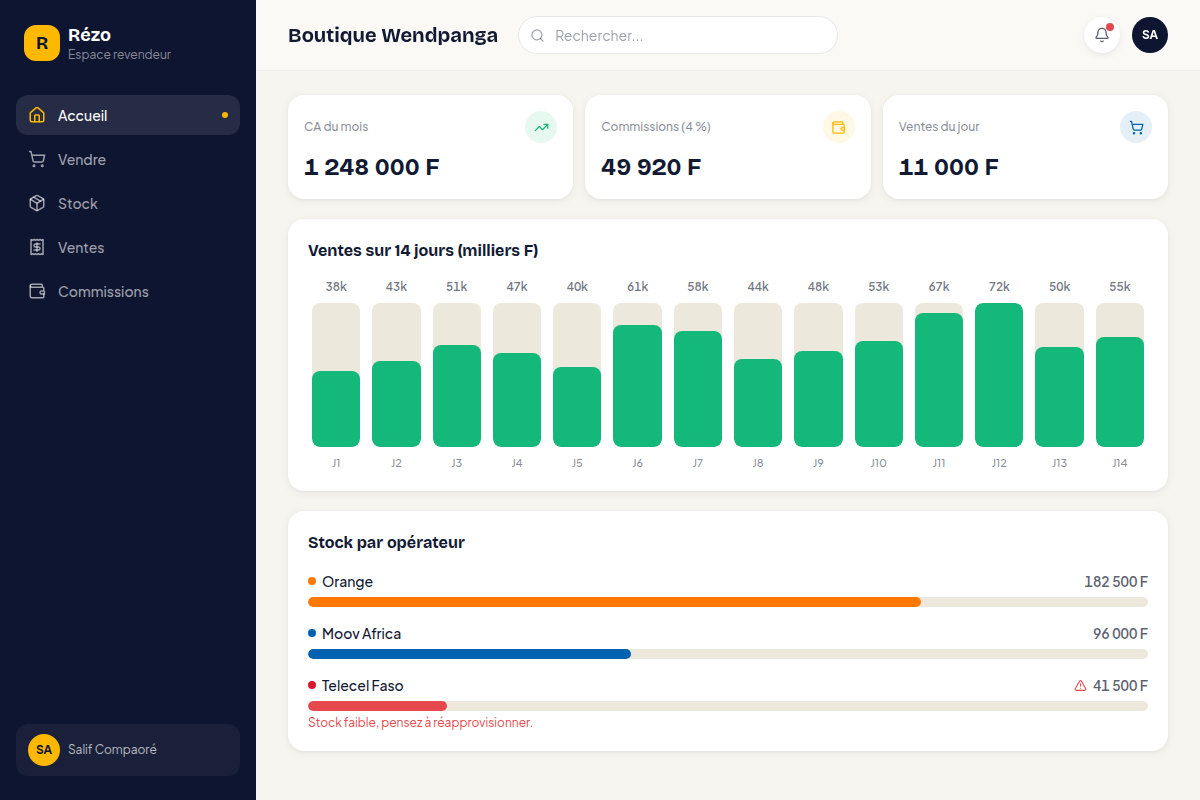Open the Commissions section
1200x800 pixels.
pos(128,291)
